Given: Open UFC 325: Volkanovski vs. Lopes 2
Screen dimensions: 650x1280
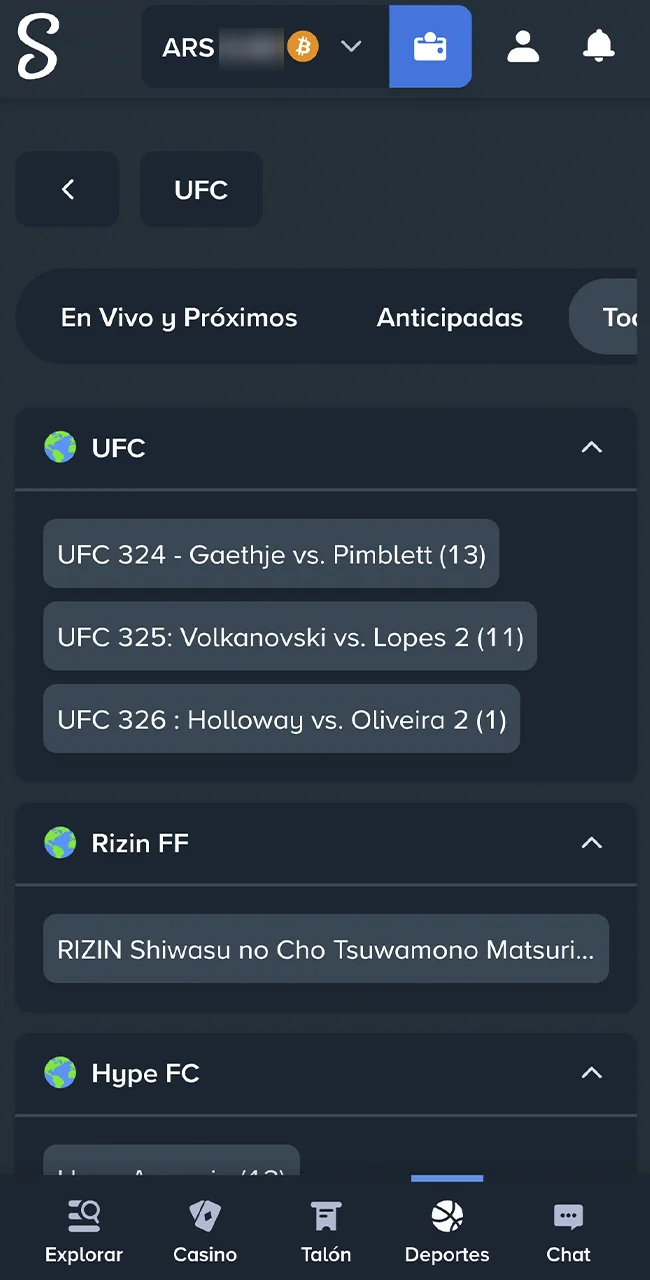Looking at the screenshot, I should click(x=290, y=637).
